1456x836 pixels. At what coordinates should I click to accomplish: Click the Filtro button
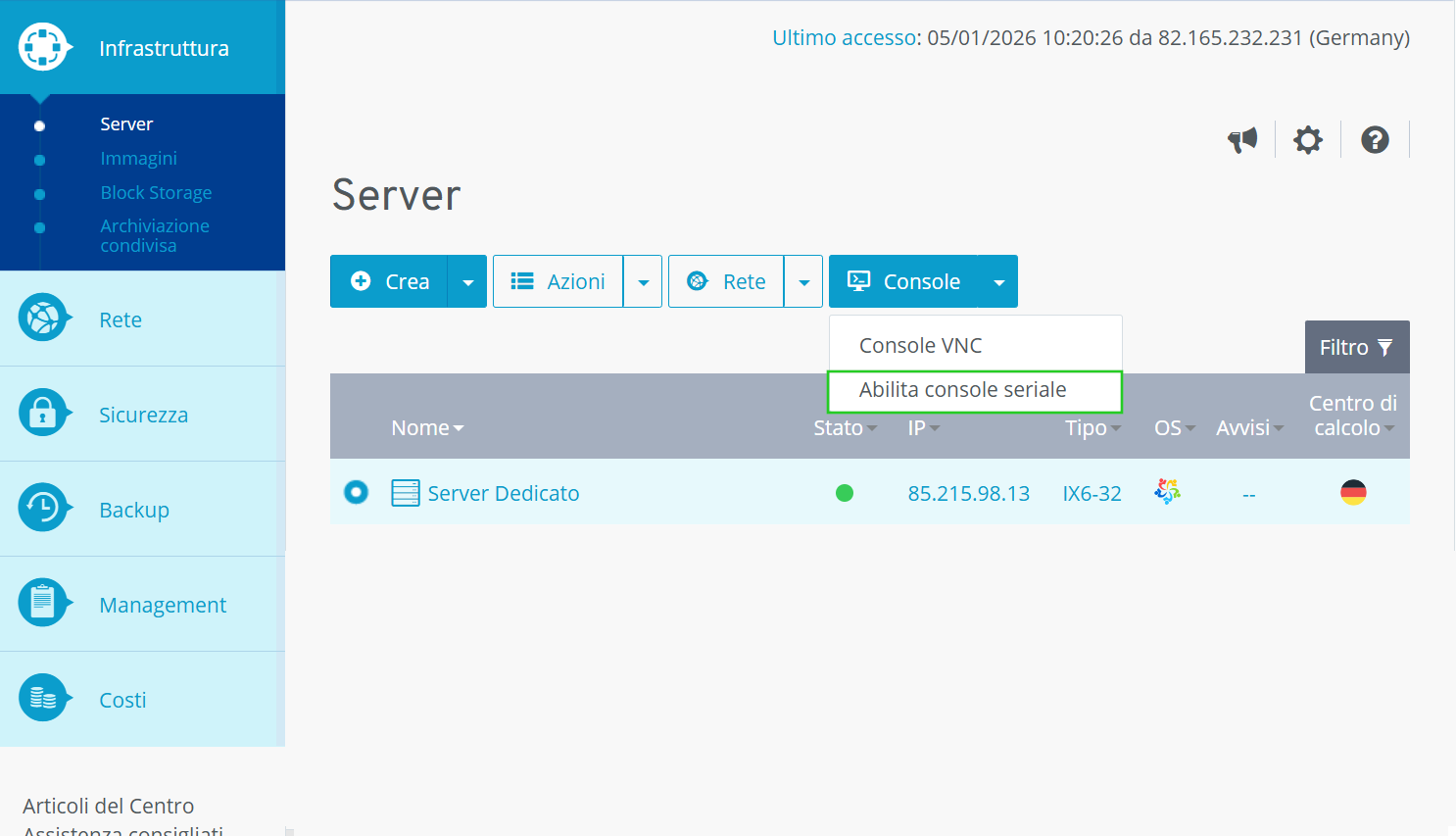[x=1356, y=348]
